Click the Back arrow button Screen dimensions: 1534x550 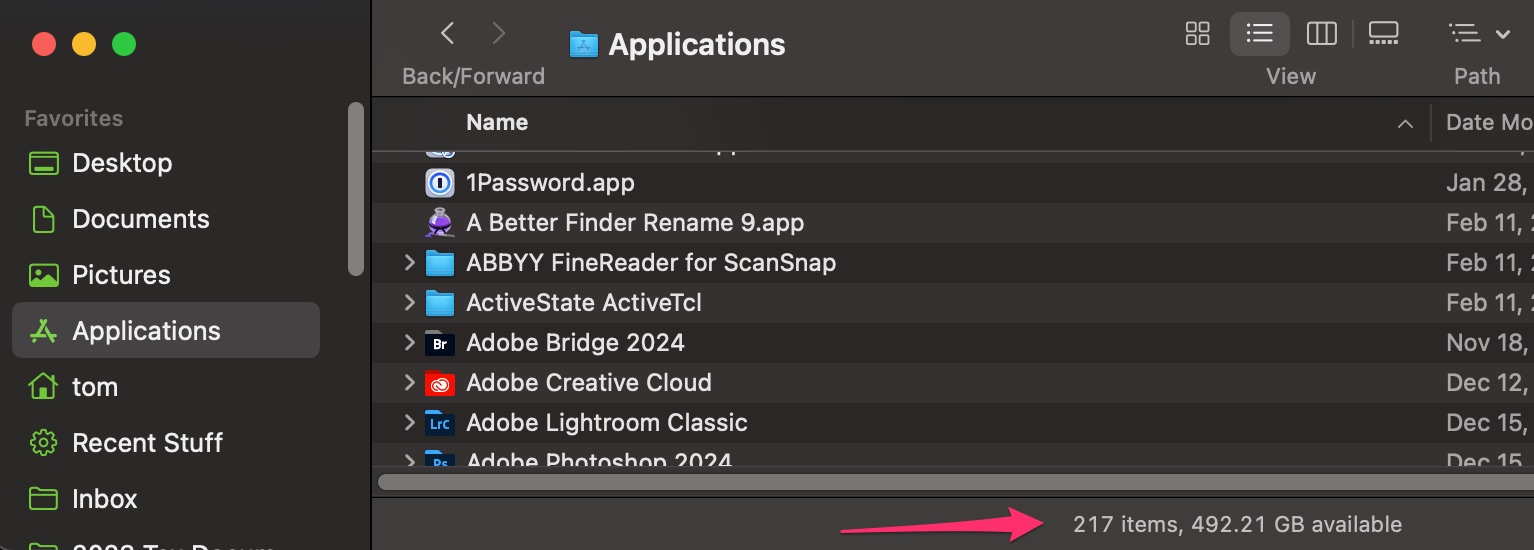tap(448, 34)
